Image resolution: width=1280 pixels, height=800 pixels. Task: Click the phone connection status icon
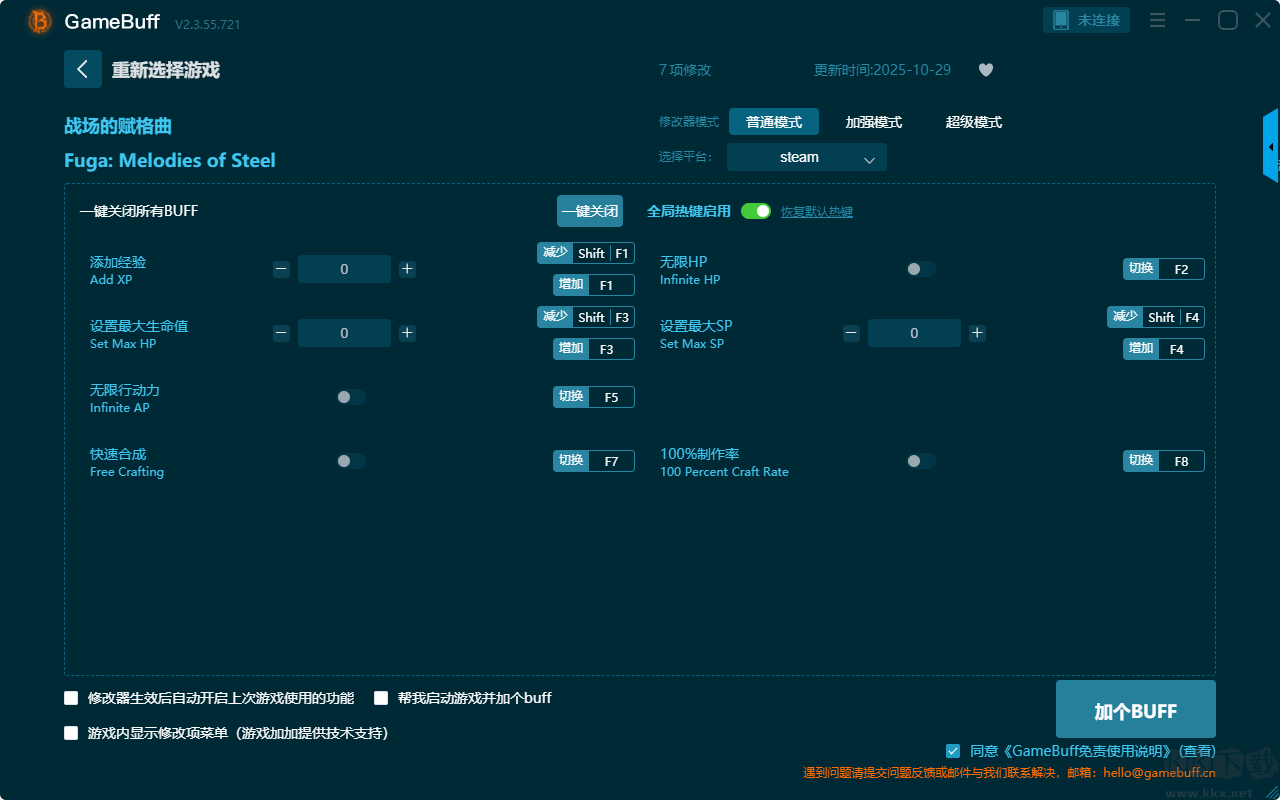(1061, 20)
